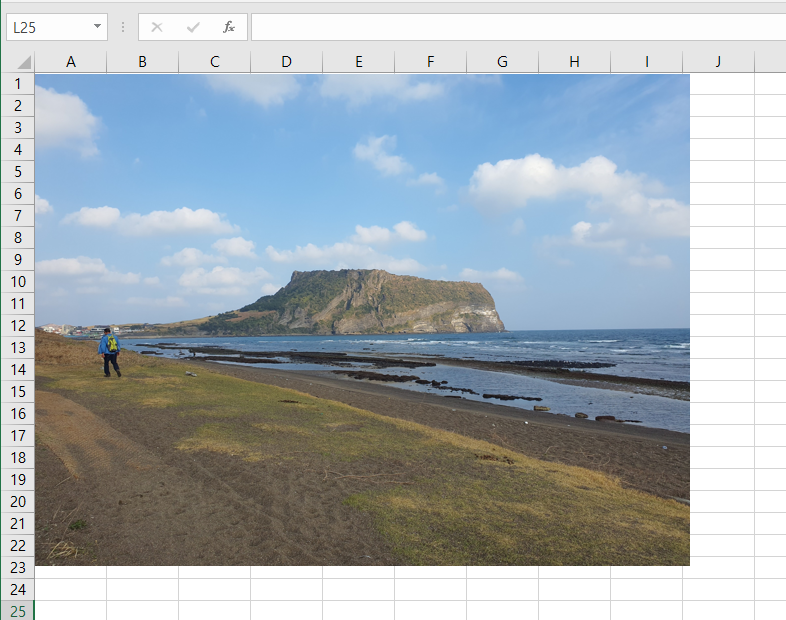This screenshot has width=786, height=620.
Task: Select column A header
Action: tap(71, 62)
